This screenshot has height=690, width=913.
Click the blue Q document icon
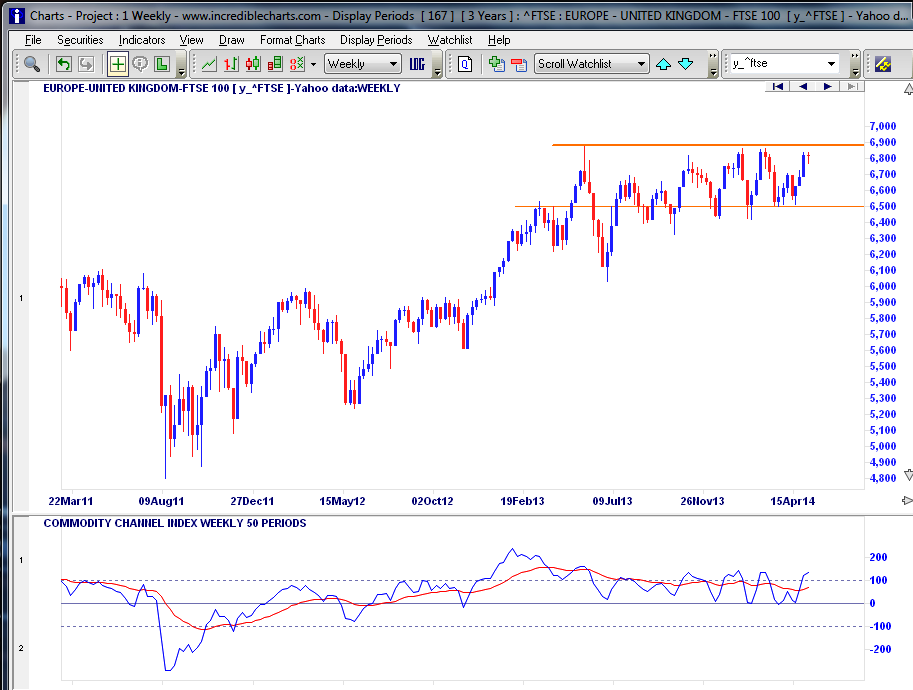tap(465, 63)
